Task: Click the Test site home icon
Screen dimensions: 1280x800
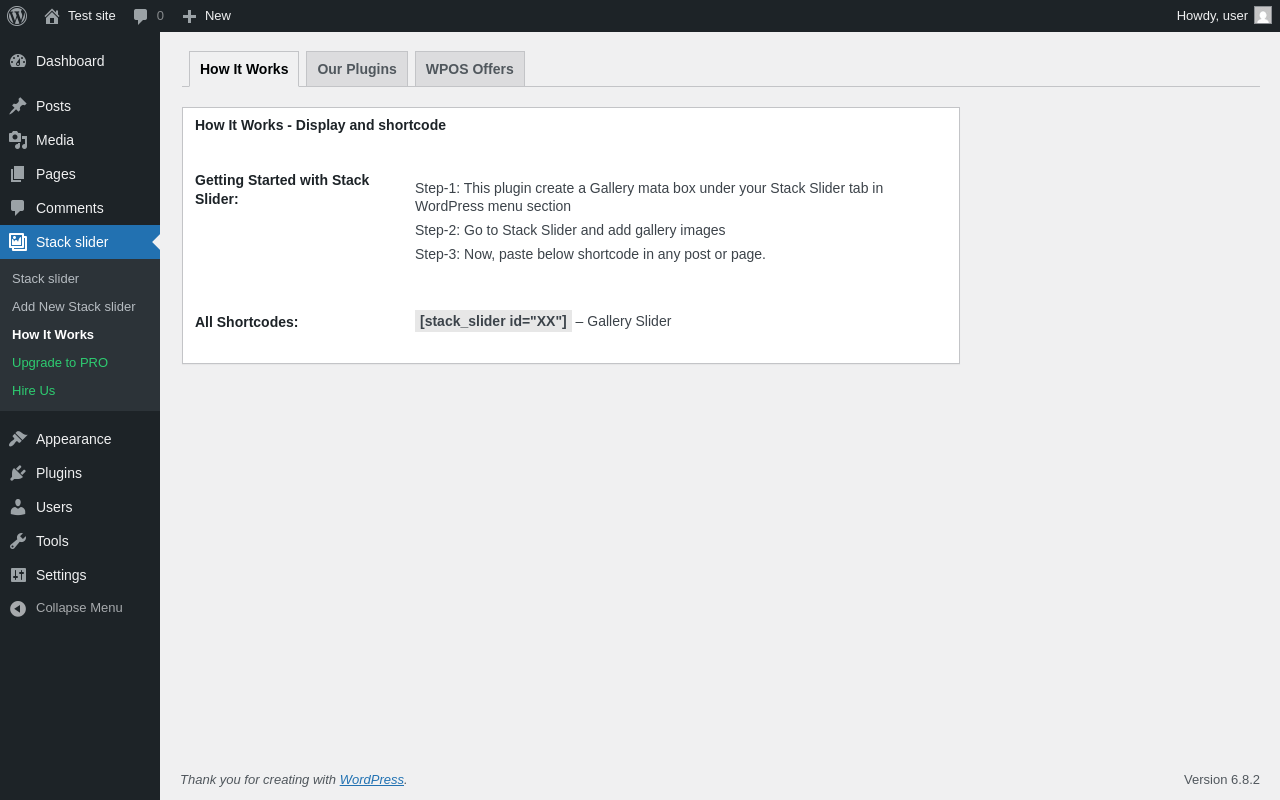Action: [x=52, y=16]
